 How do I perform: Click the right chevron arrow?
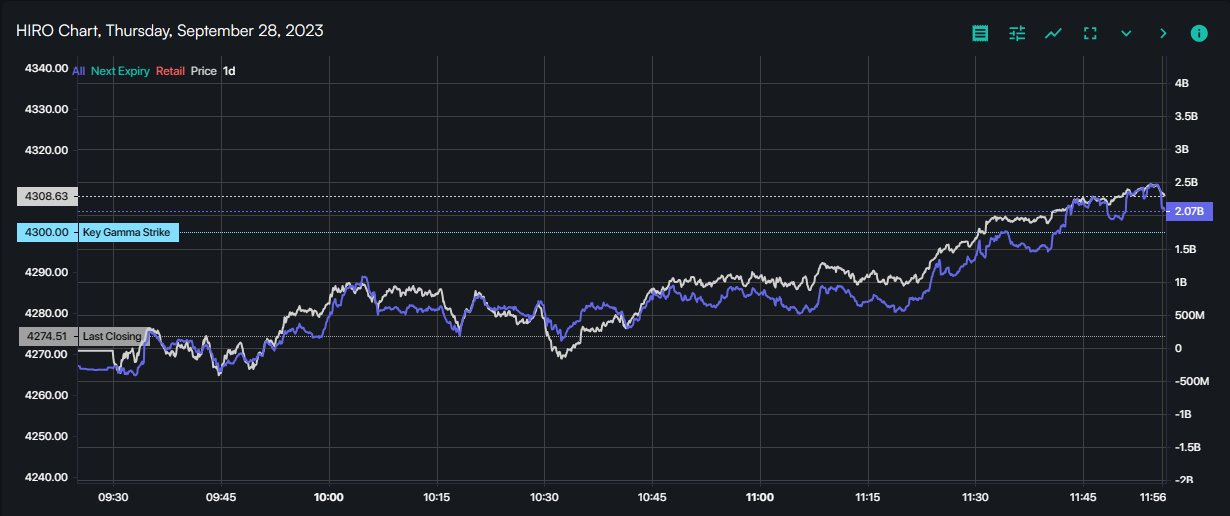1162,33
